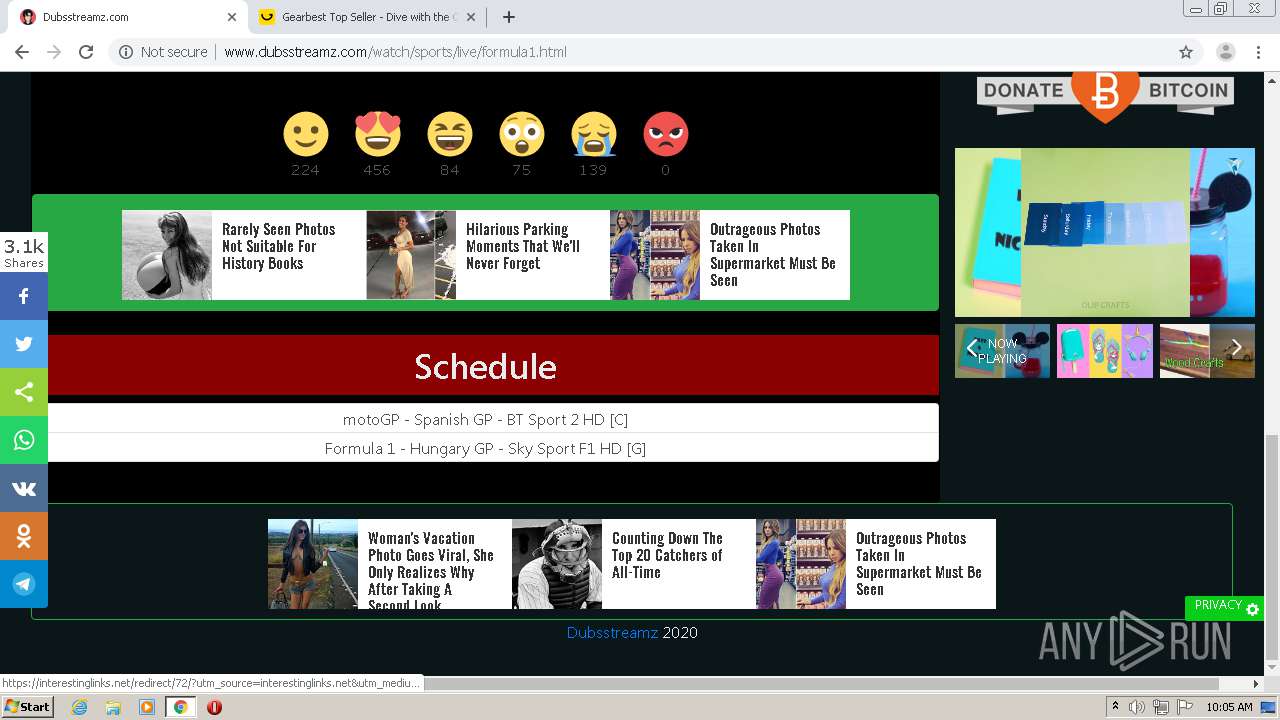Select the Wood Crafts video thumbnail
Viewport: 1280px width, 720px height.
click(x=1207, y=351)
